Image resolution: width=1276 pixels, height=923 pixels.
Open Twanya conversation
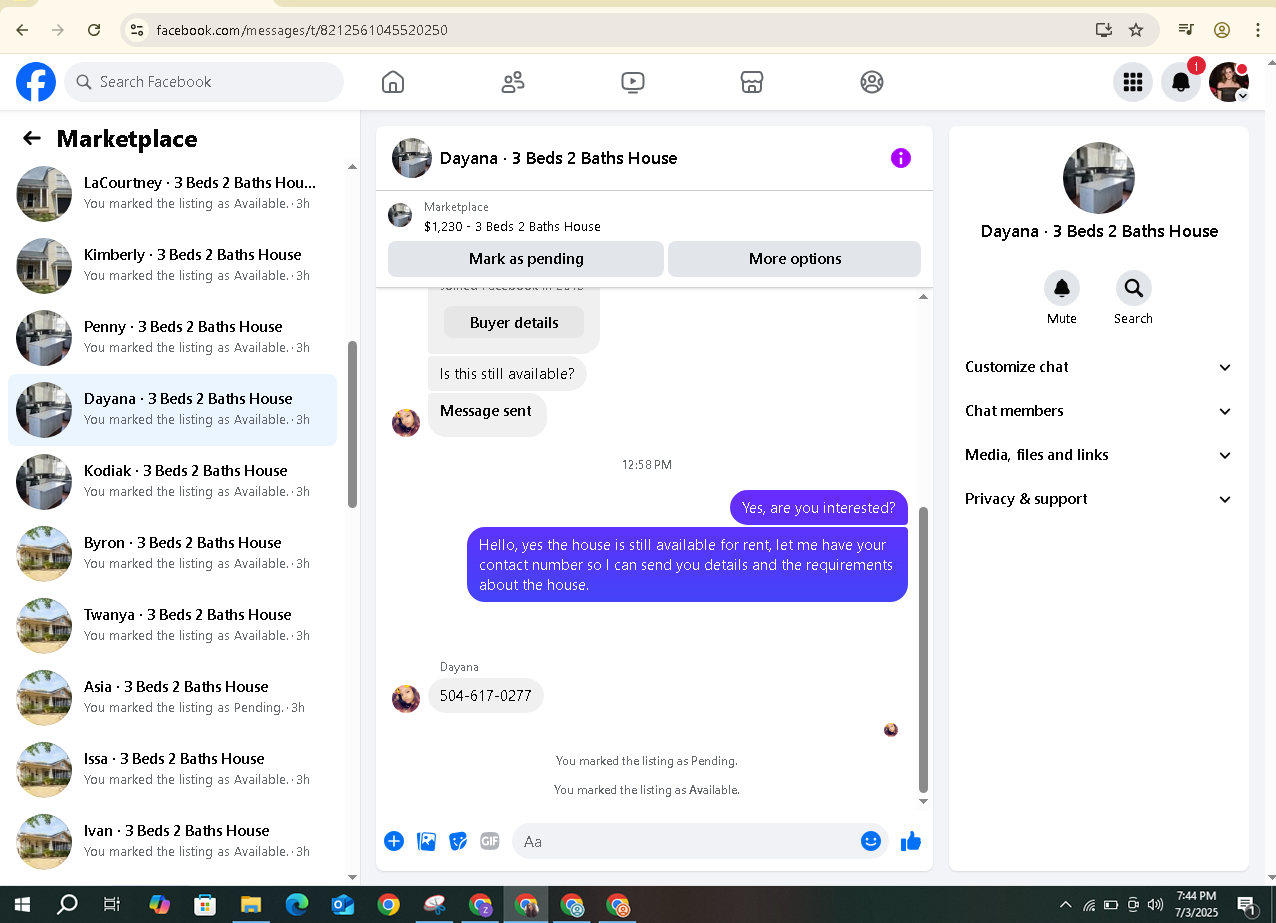(172, 626)
